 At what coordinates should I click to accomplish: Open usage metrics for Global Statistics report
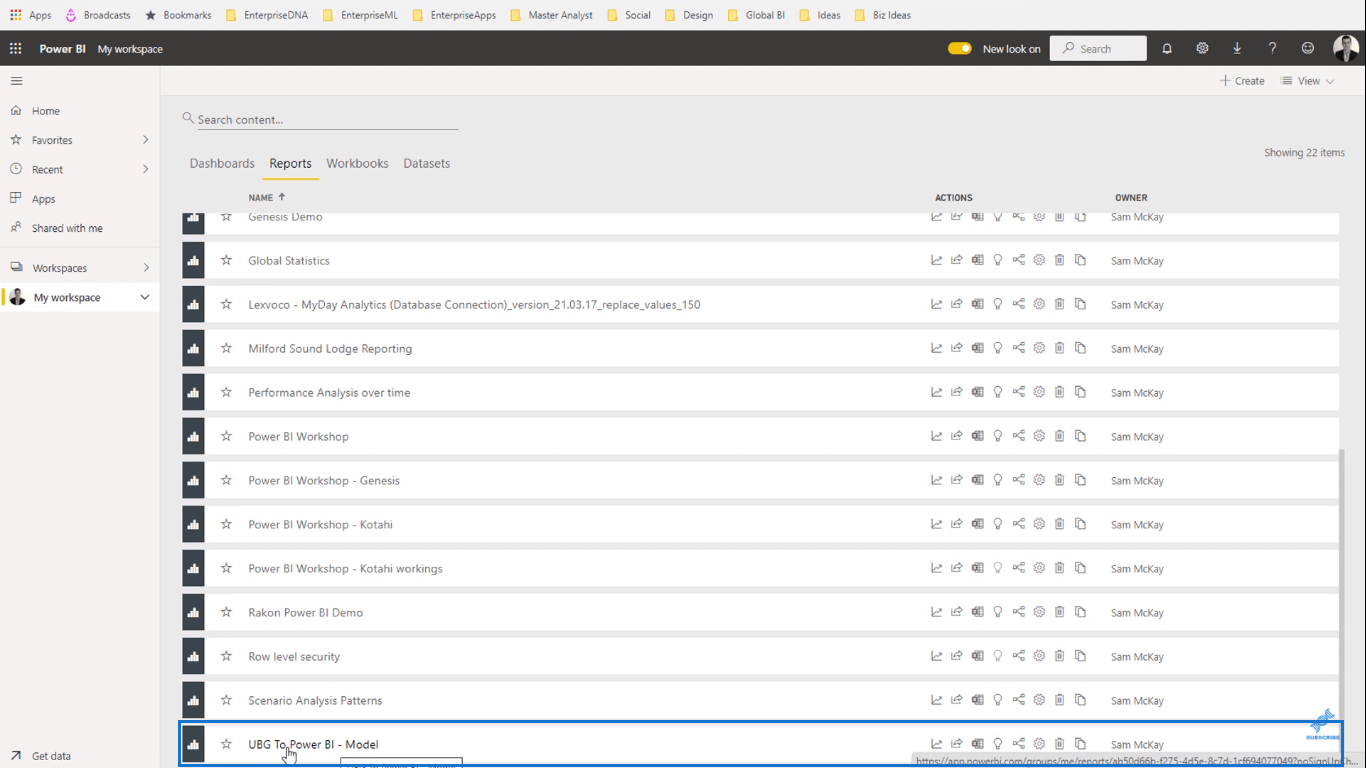coord(937,260)
